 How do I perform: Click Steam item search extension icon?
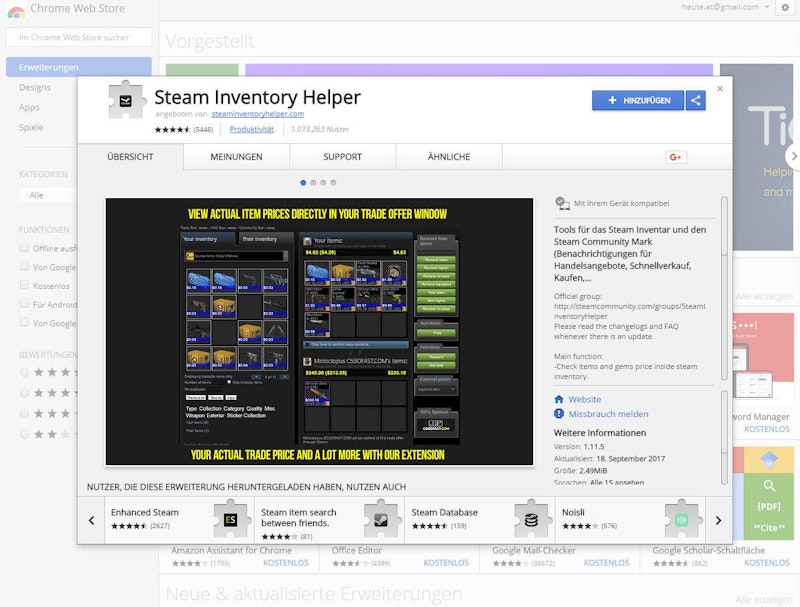tap(382, 519)
